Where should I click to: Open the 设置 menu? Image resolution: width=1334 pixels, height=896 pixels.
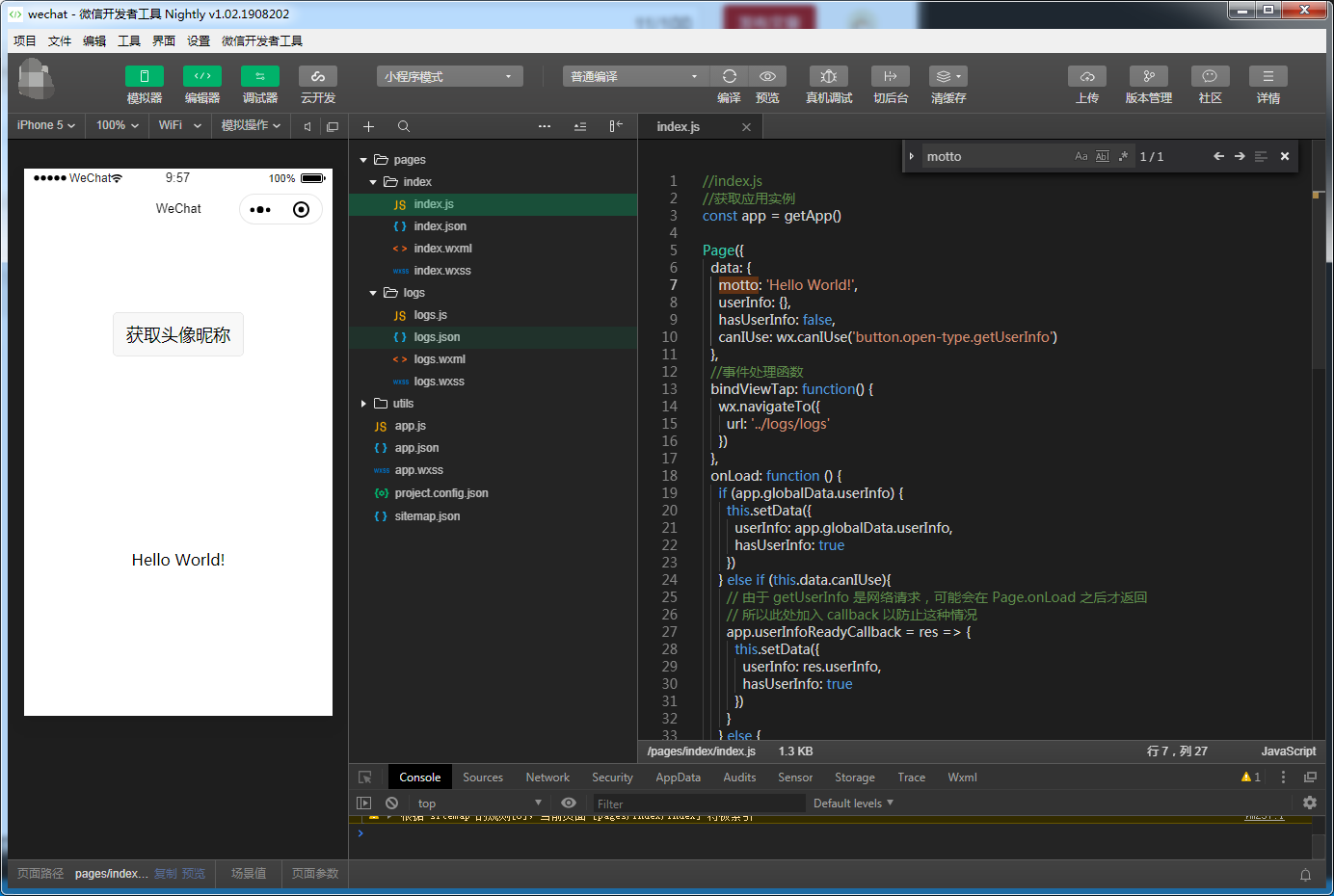coord(199,40)
